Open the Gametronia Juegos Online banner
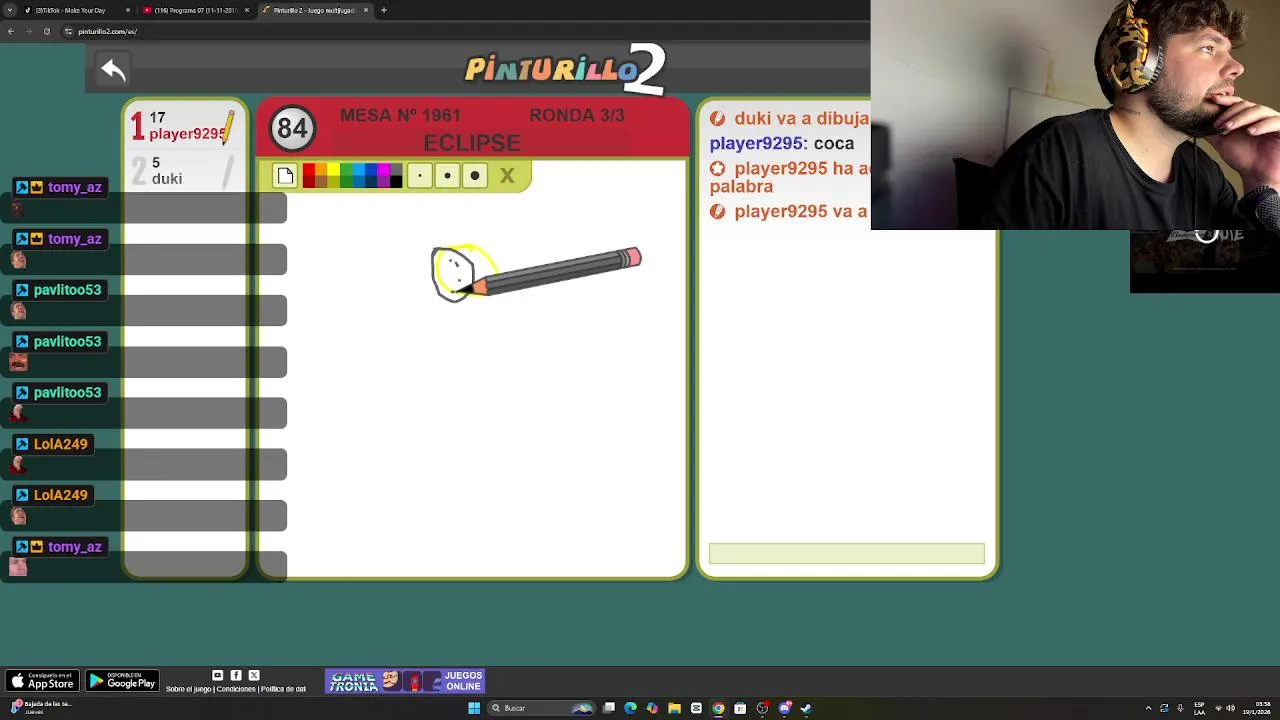 [405, 682]
